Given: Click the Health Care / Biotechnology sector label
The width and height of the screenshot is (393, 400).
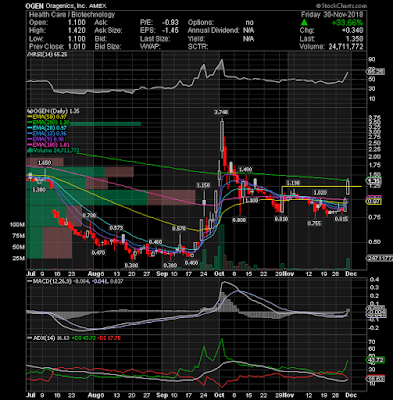Looking at the screenshot, I should pos(72,15).
